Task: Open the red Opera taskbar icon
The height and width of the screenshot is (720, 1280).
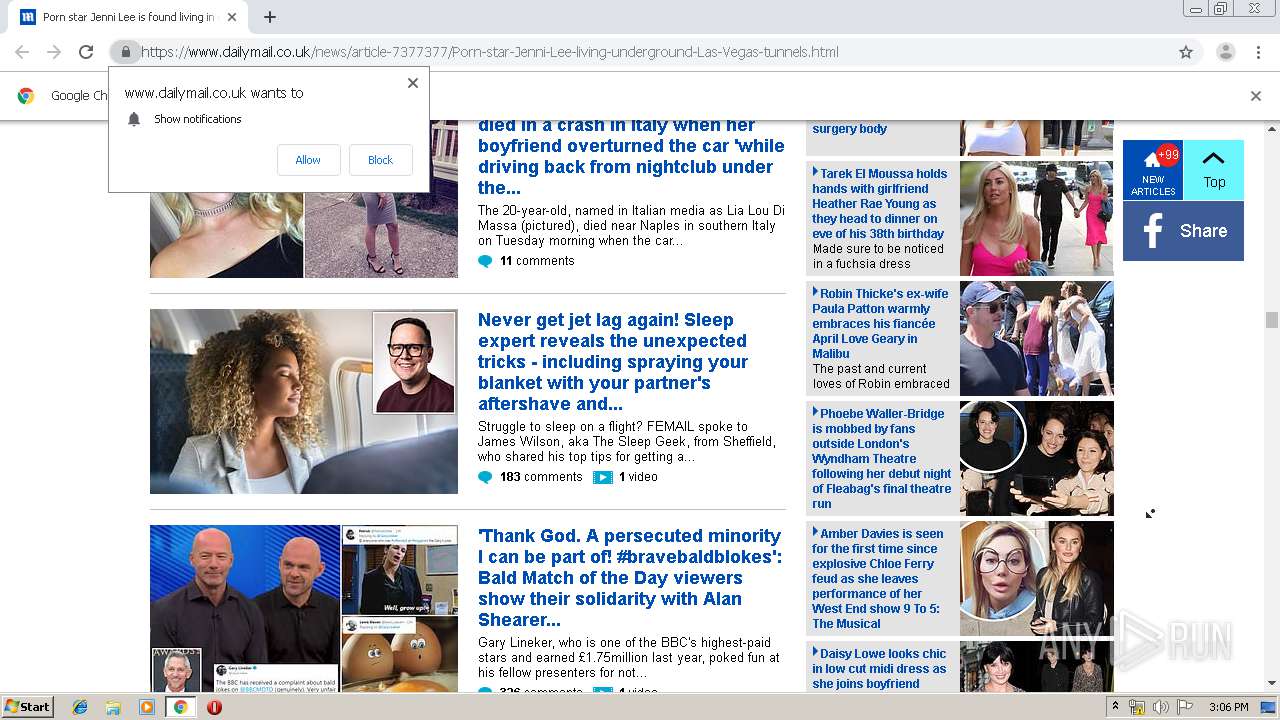Action: coord(214,707)
